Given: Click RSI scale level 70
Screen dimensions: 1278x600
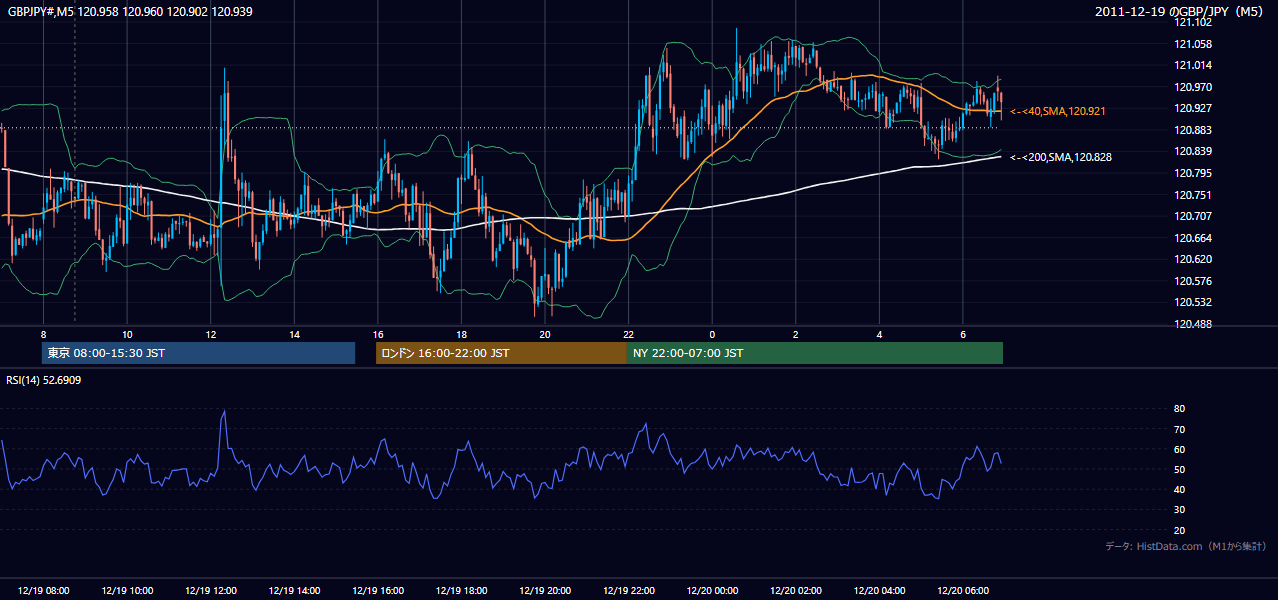Looking at the screenshot, I should (x=1179, y=429).
